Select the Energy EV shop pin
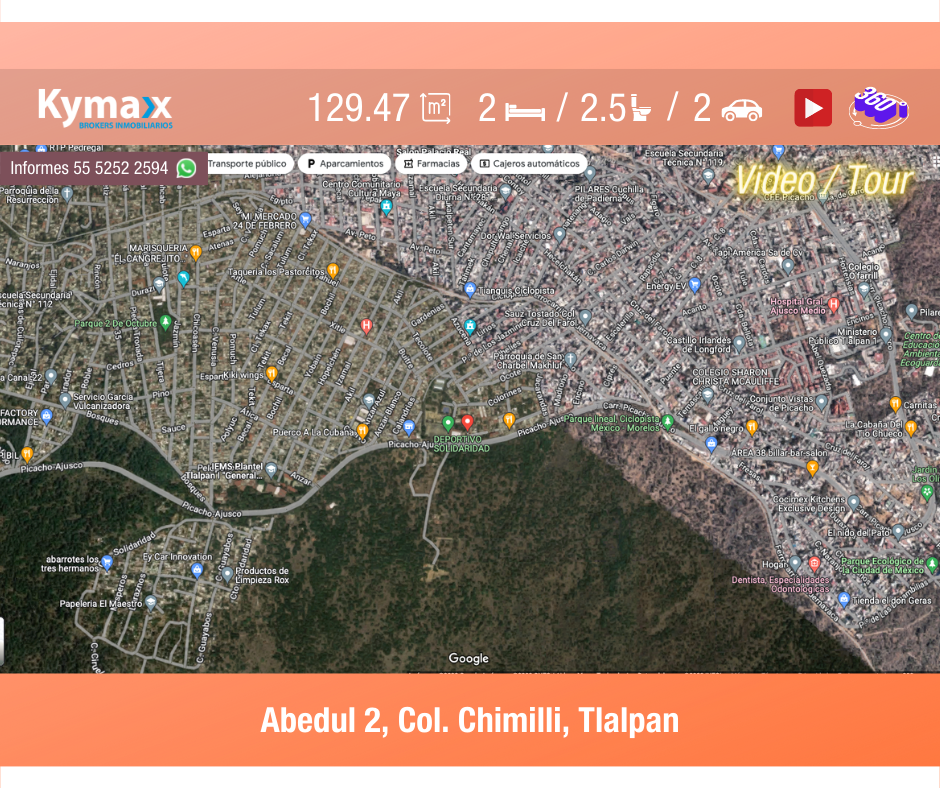 (694, 285)
